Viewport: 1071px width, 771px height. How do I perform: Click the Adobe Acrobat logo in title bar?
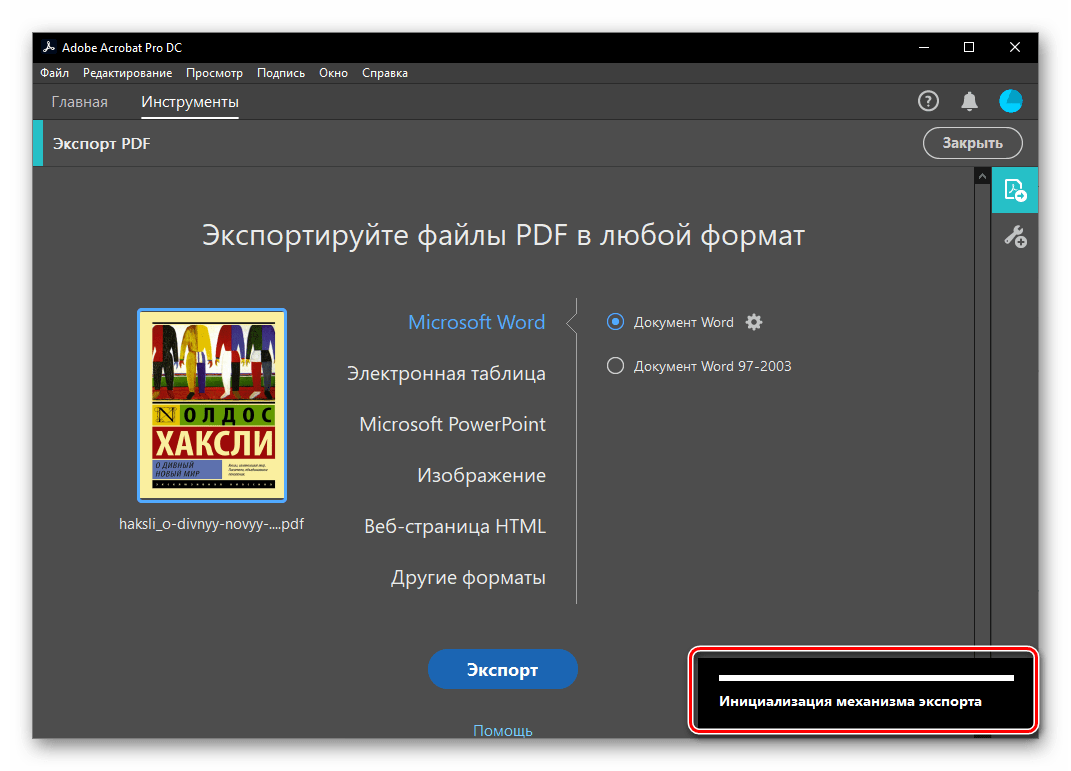click(x=48, y=47)
